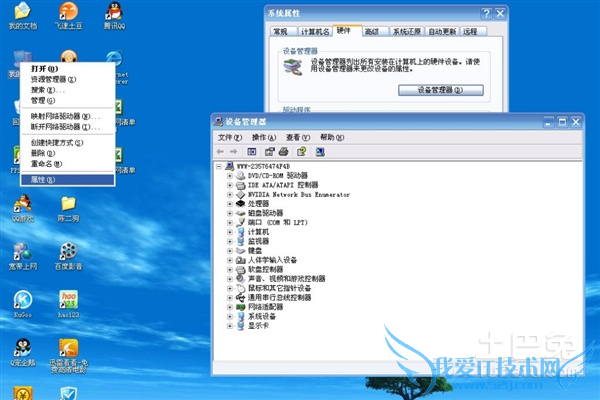Expand the NVIDIA Network Bus Enumerator node
Viewport: 600px width, 400px height.
tap(230, 194)
